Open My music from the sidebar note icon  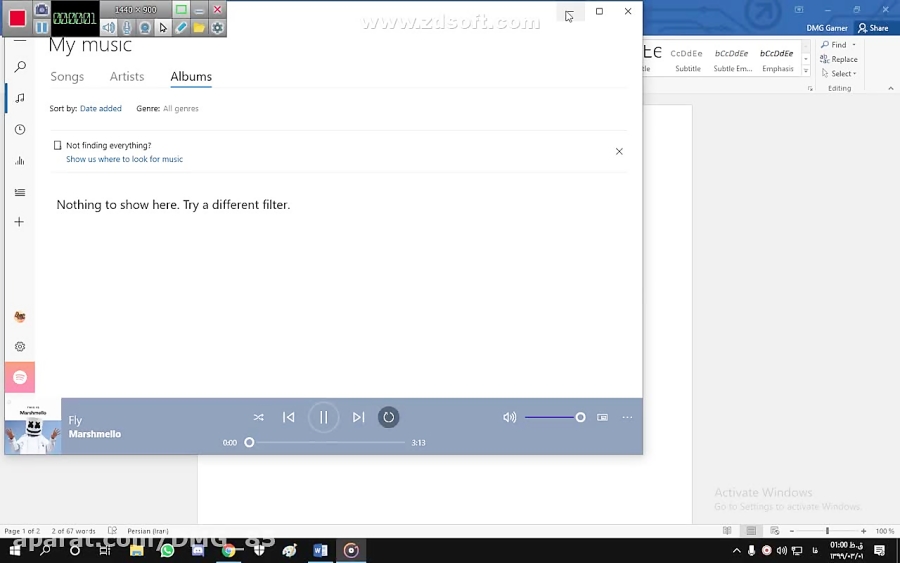20,98
